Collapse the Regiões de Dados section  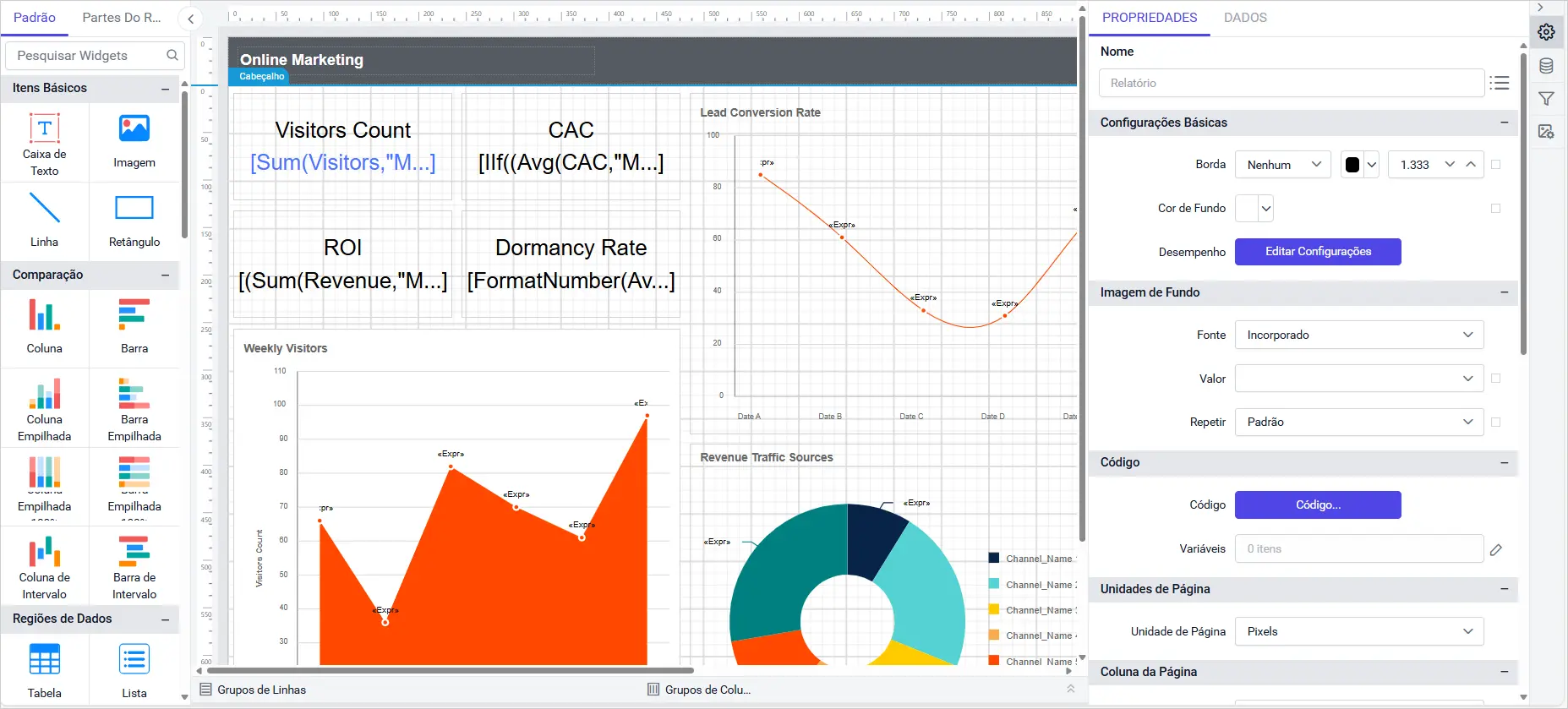[x=165, y=619]
